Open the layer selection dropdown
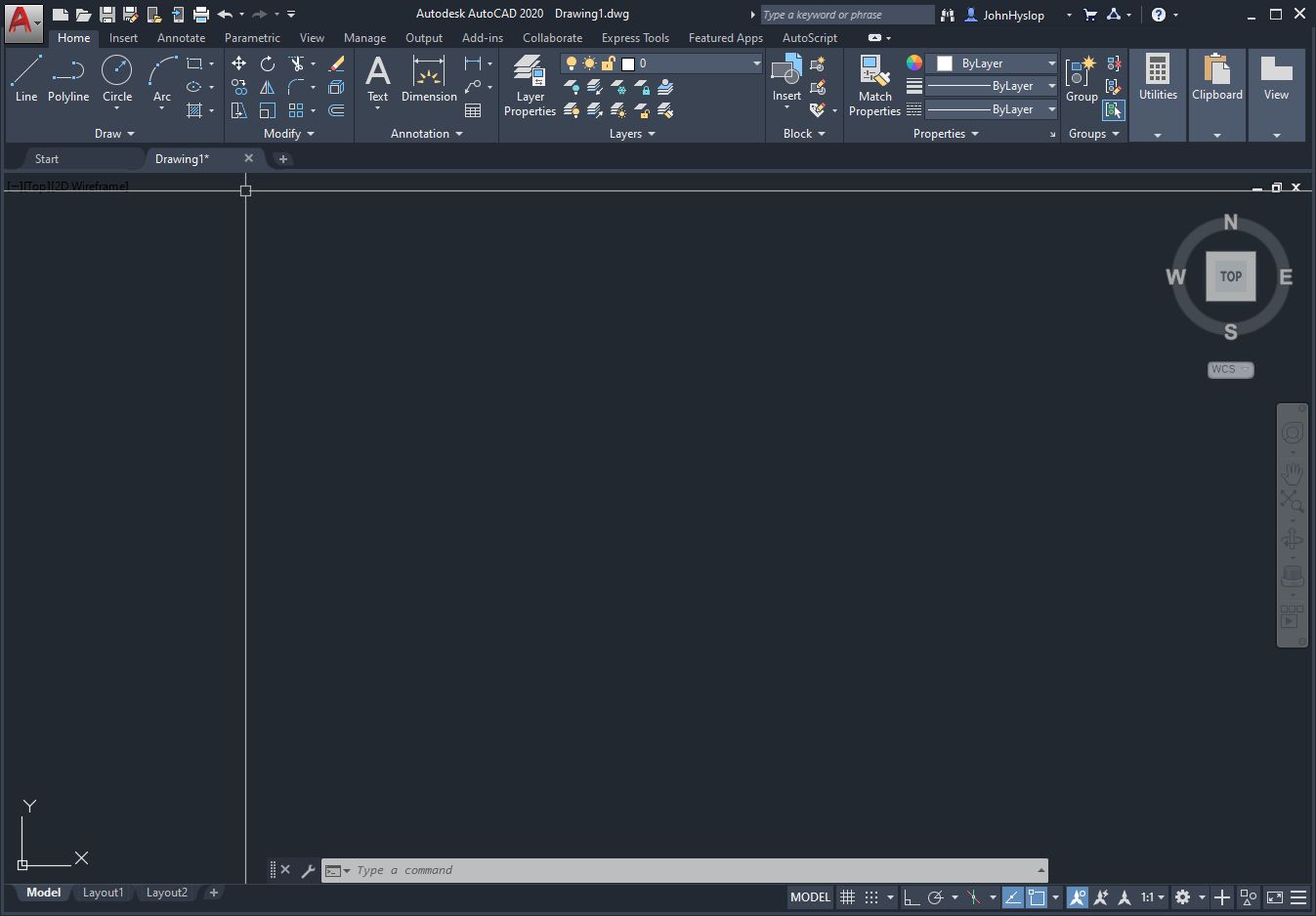The height and width of the screenshot is (916, 1316). (x=757, y=62)
